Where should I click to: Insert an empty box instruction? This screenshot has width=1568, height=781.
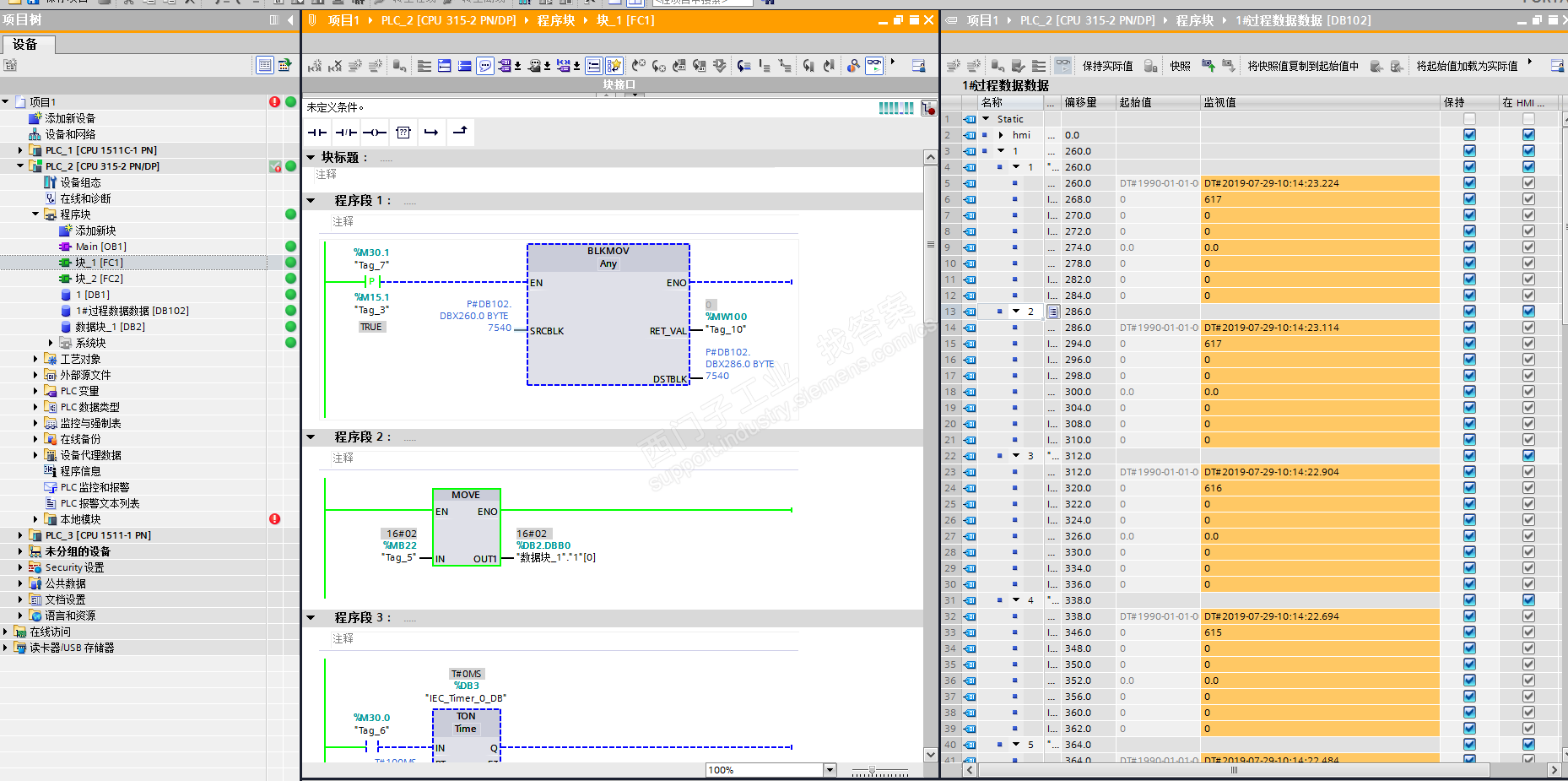coord(403,133)
